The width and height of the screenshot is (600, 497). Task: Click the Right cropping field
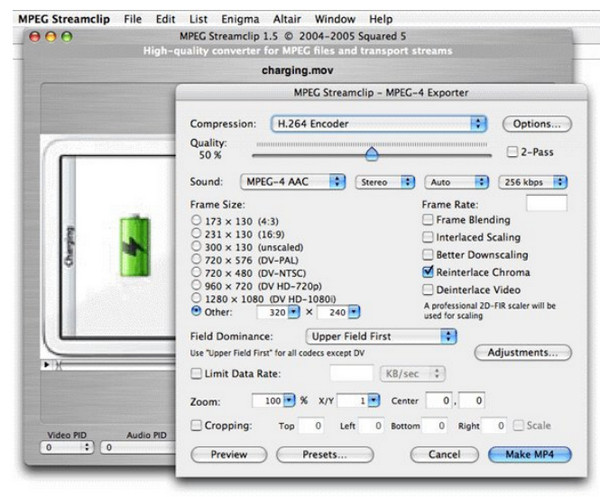(494, 425)
